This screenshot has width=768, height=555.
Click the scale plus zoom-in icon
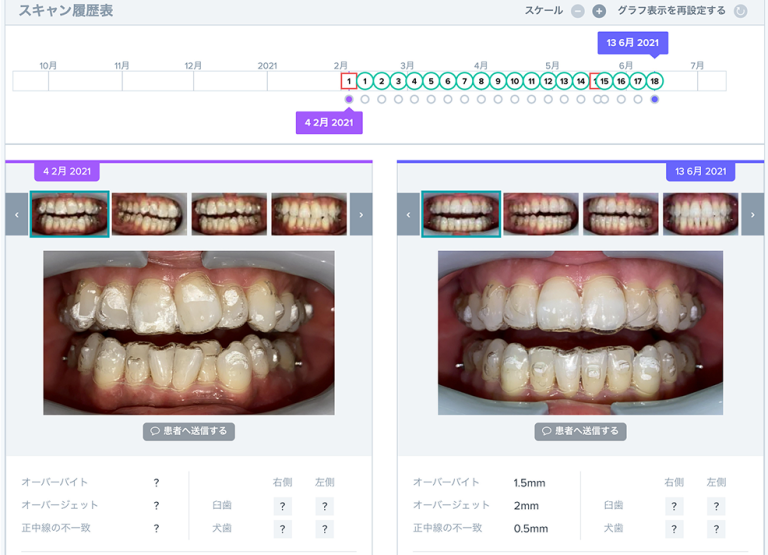(599, 11)
